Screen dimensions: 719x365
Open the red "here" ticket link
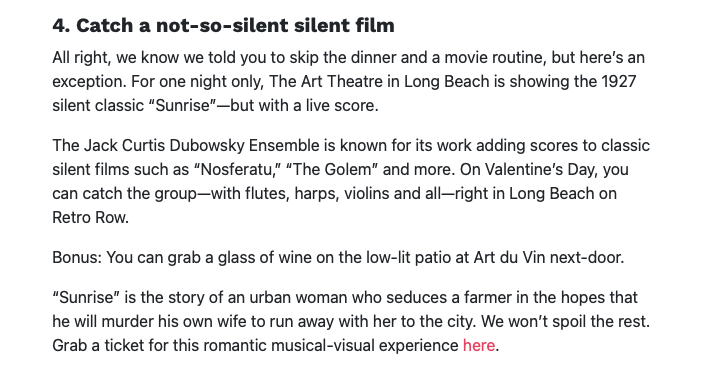click(479, 345)
